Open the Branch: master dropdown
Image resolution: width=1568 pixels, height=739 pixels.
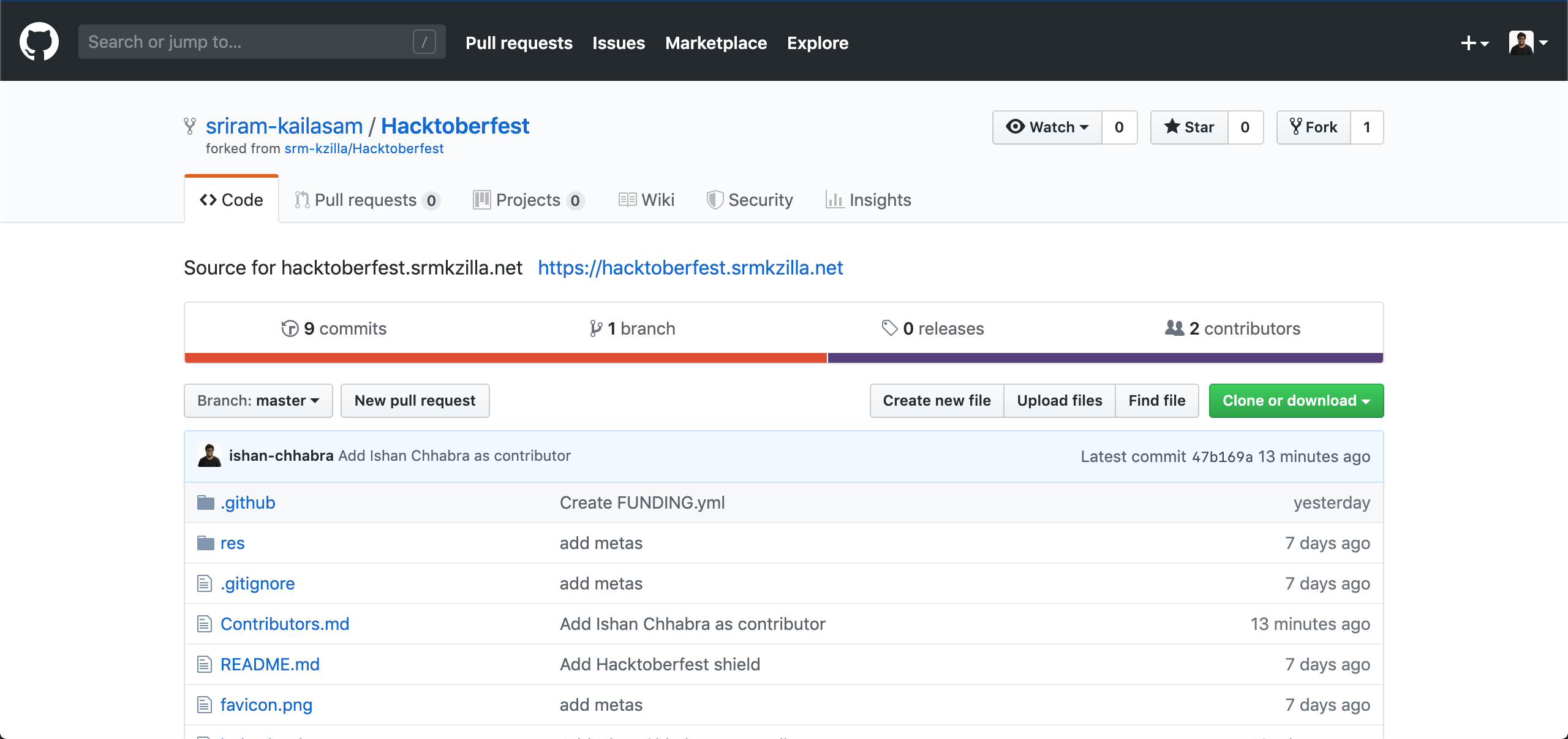[x=258, y=401]
